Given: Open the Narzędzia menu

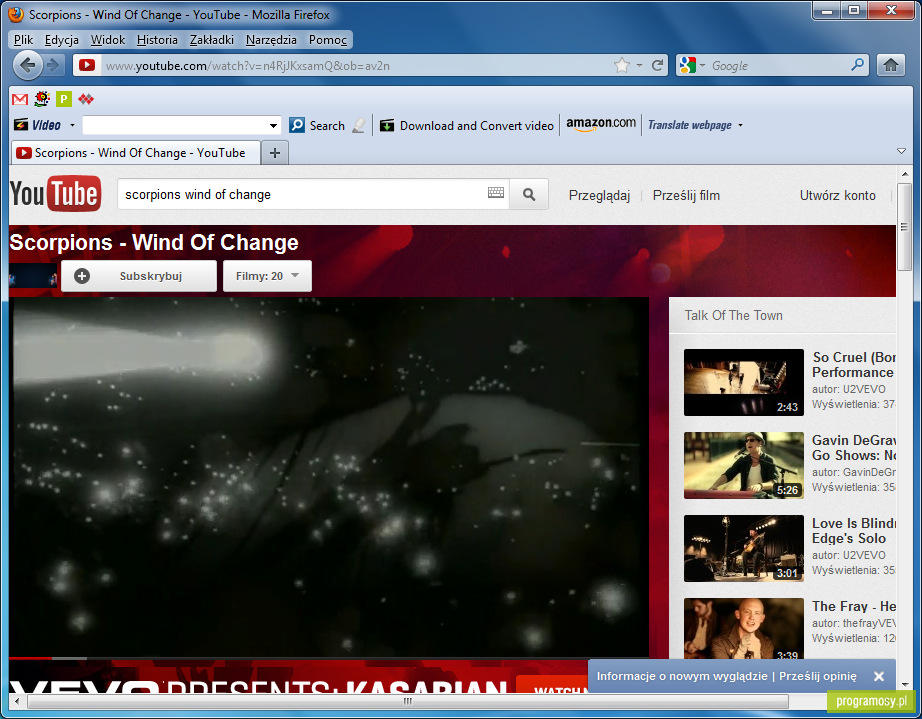Looking at the screenshot, I should [x=271, y=40].
